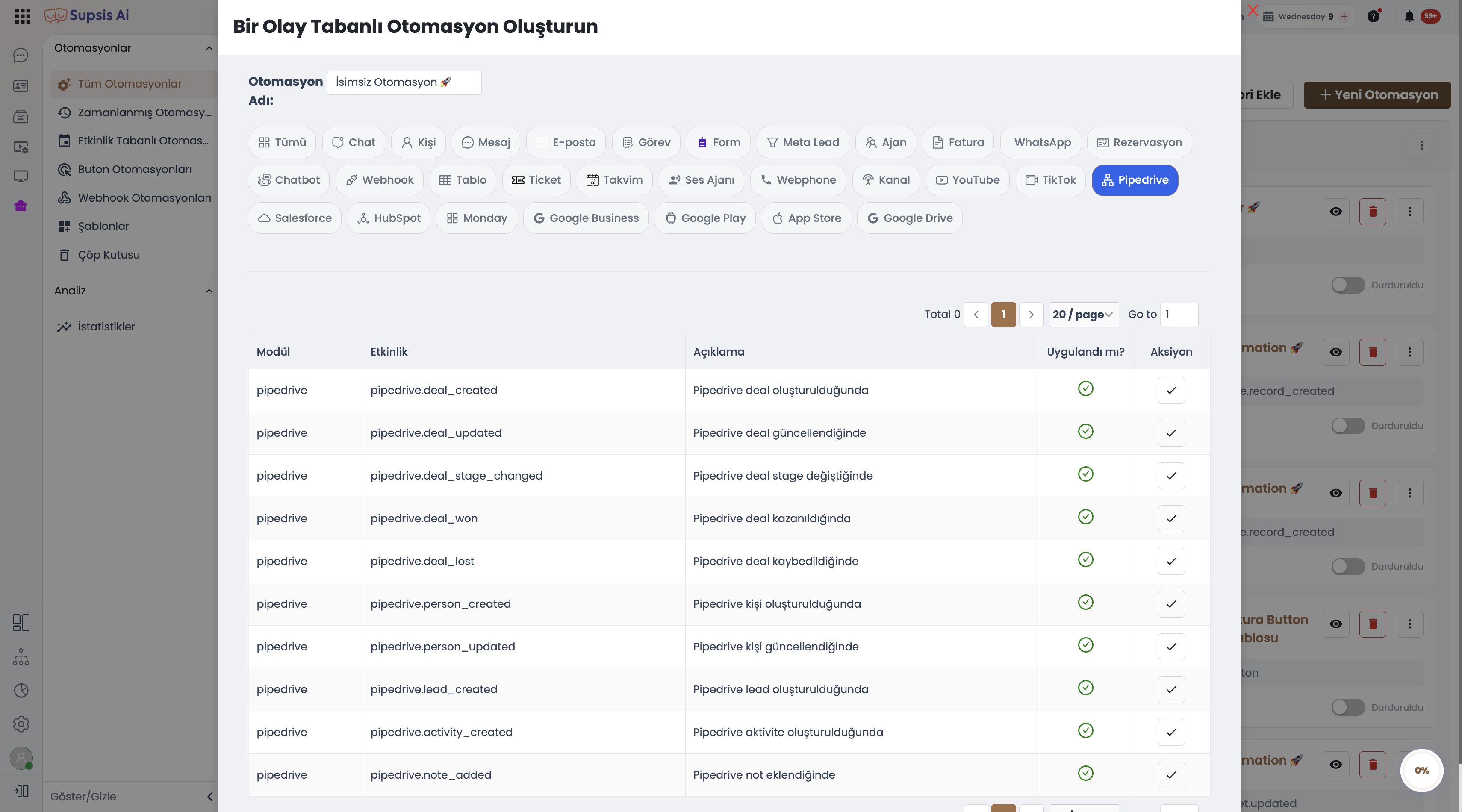Click the red X close icon
Image resolution: width=1462 pixels, height=812 pixels.
(x=1253, y=10)
